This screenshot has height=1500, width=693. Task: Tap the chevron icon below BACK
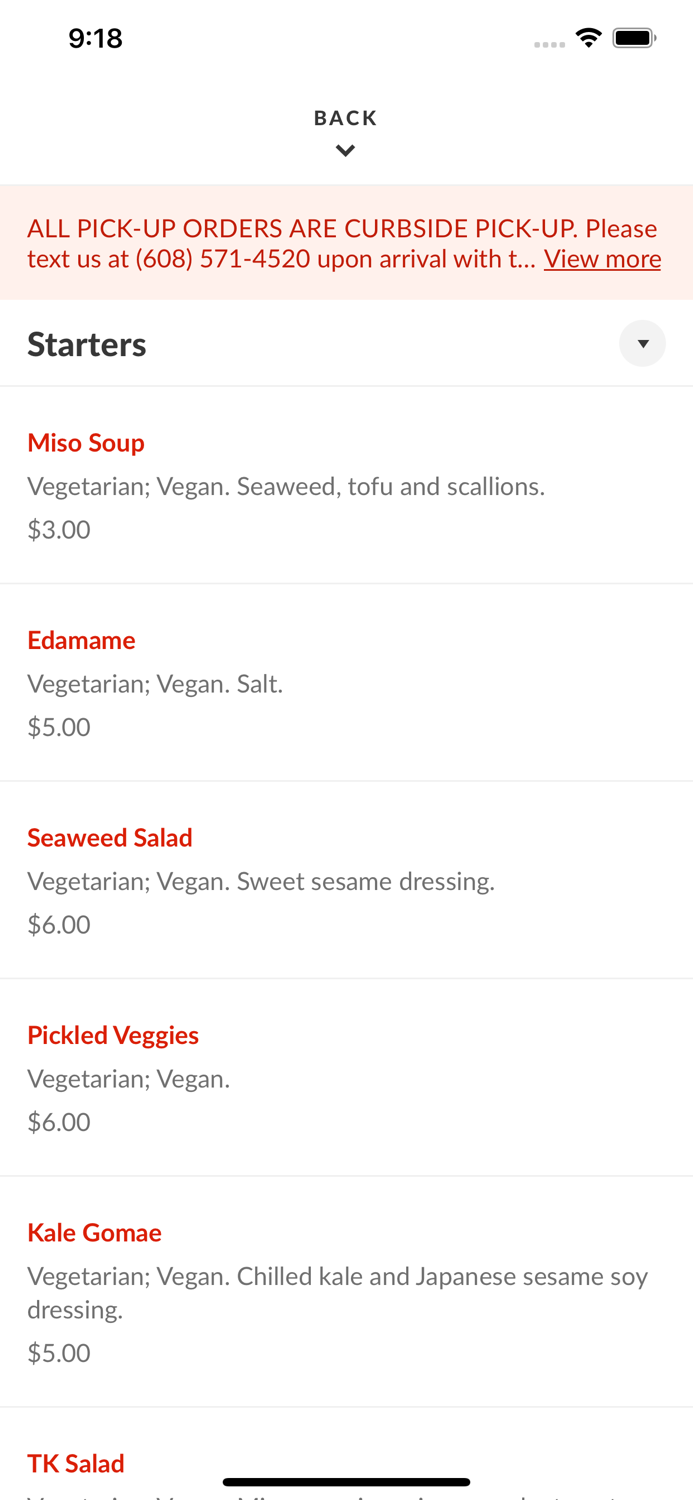[x=345, y=150]
